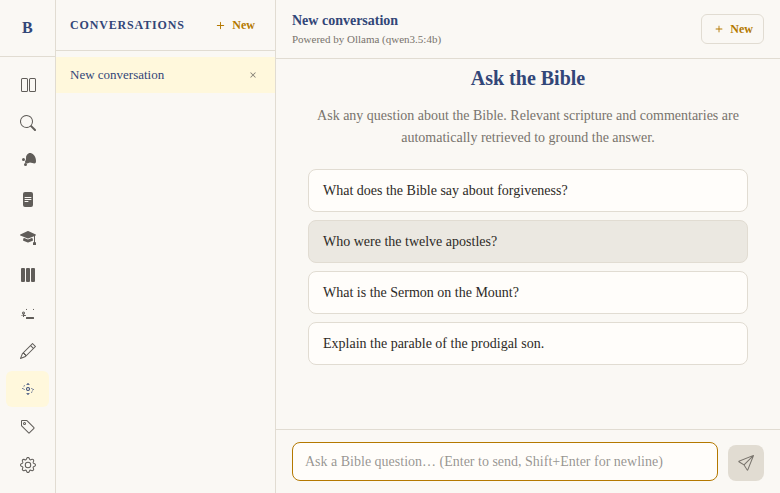Click 'Explain the parable of the prodigal son.'
The image size is (780, 493).
coord(527,343)
